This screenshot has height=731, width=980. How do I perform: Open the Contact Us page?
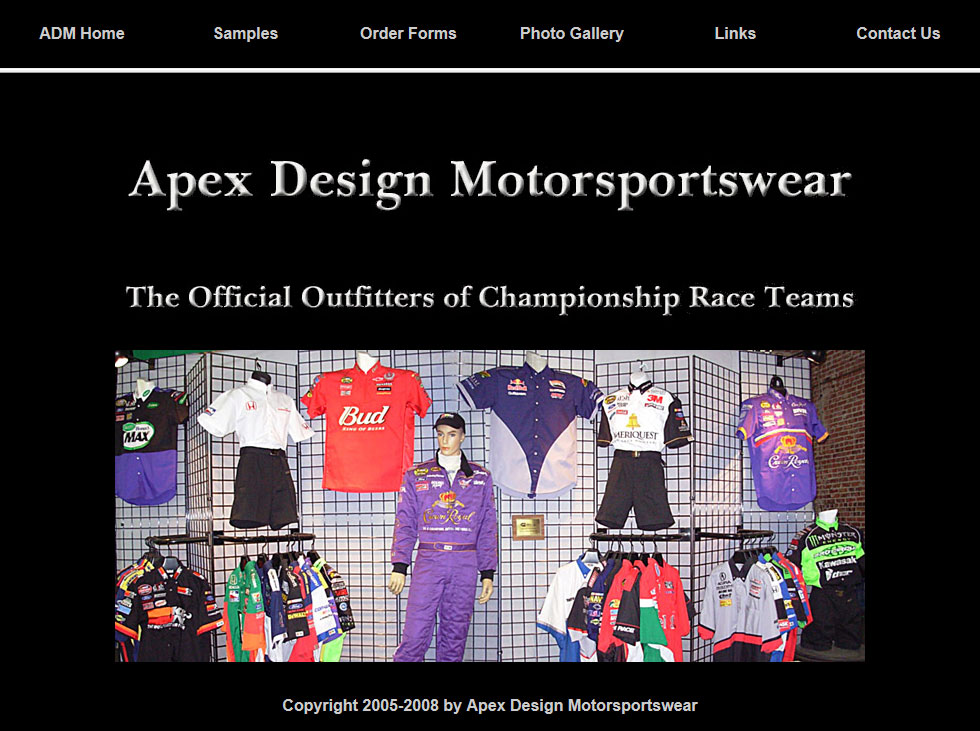[x=898, y=34]
